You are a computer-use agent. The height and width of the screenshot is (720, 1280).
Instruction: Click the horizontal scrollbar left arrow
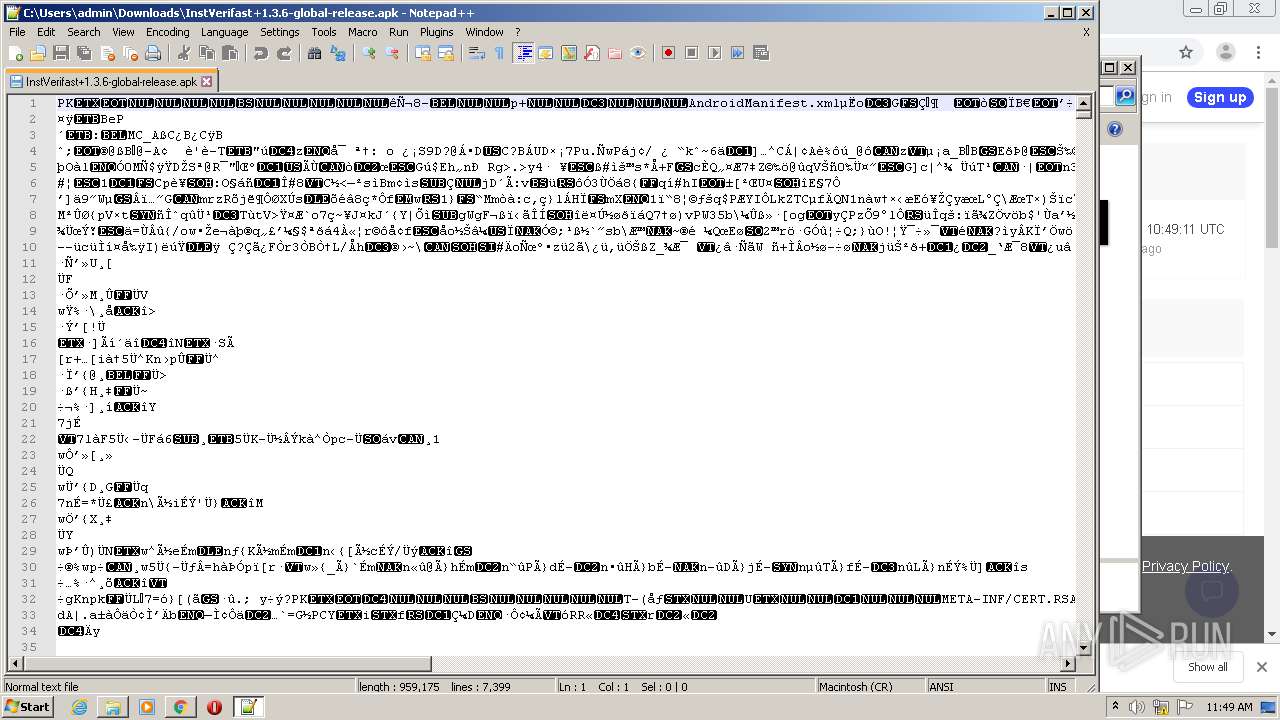[15, 664]
